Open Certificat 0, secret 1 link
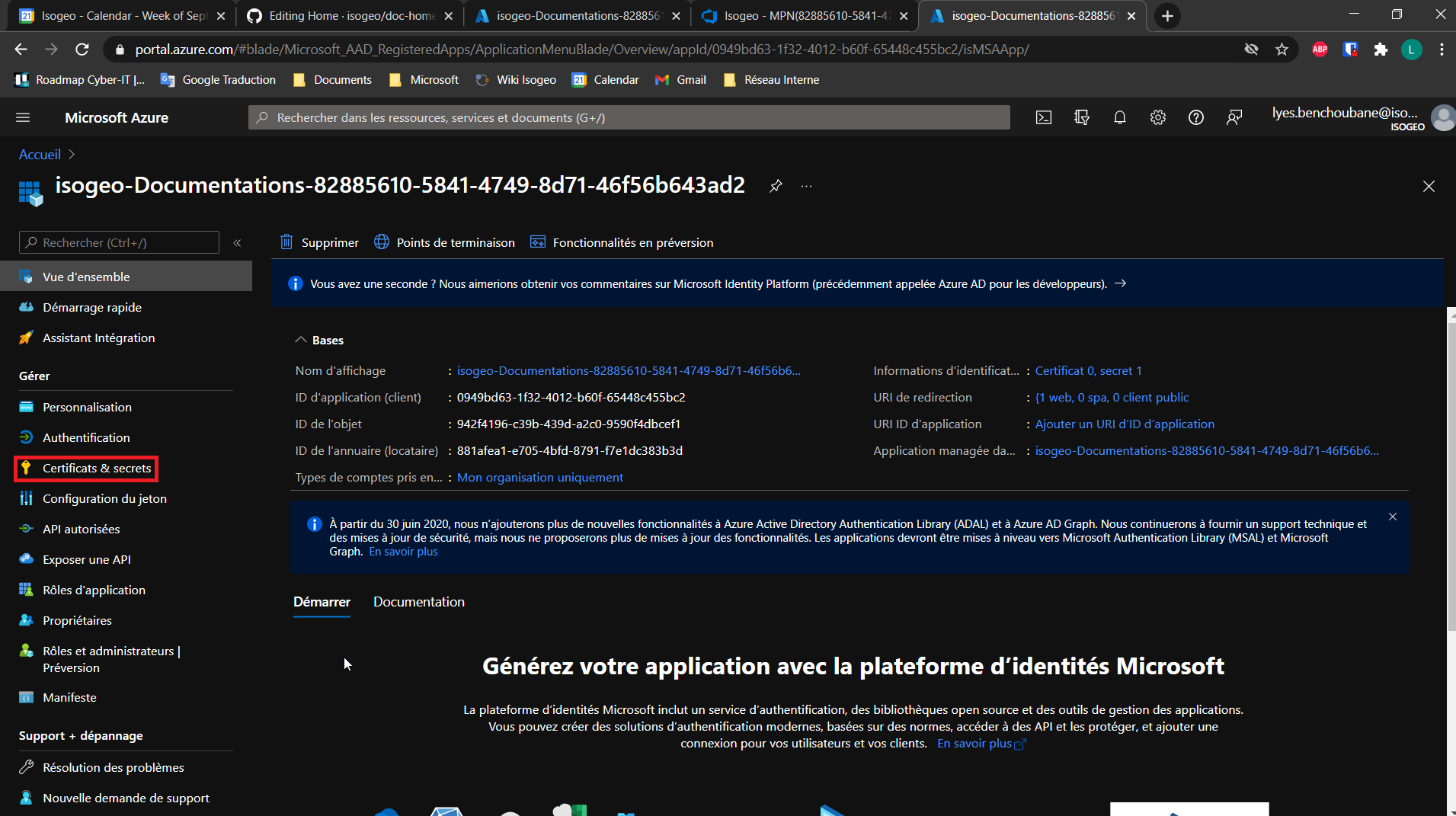1456x816 pixels. tap(1088, 370)
